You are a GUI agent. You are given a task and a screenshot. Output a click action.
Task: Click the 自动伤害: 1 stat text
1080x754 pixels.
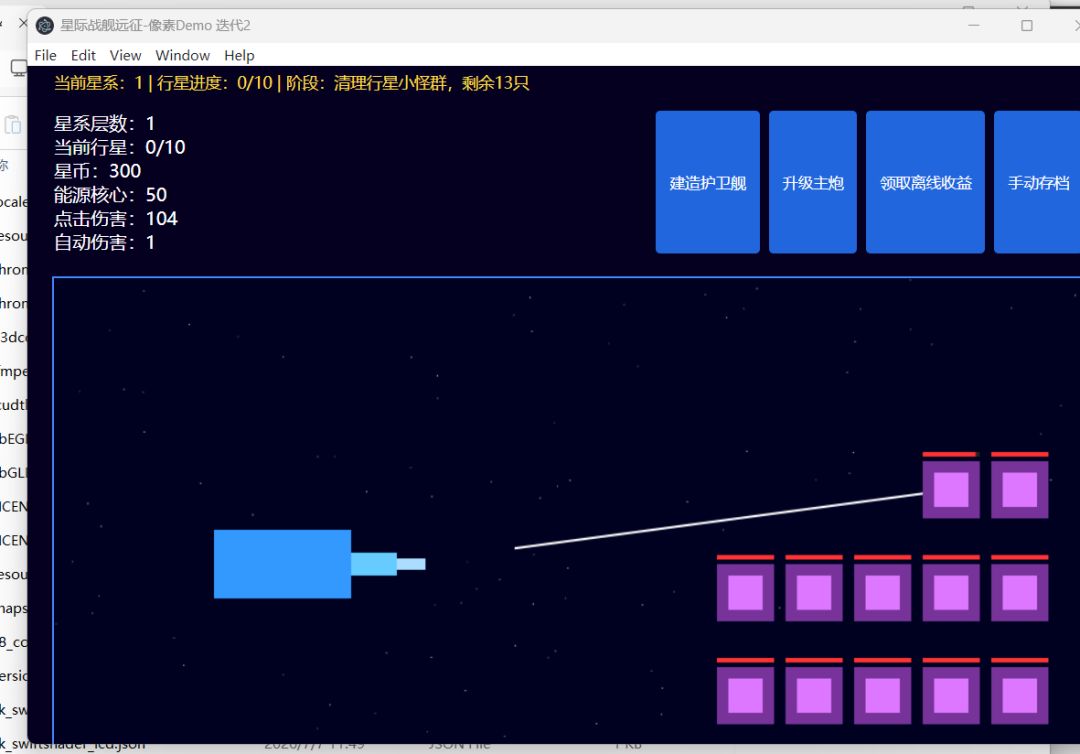104,242
